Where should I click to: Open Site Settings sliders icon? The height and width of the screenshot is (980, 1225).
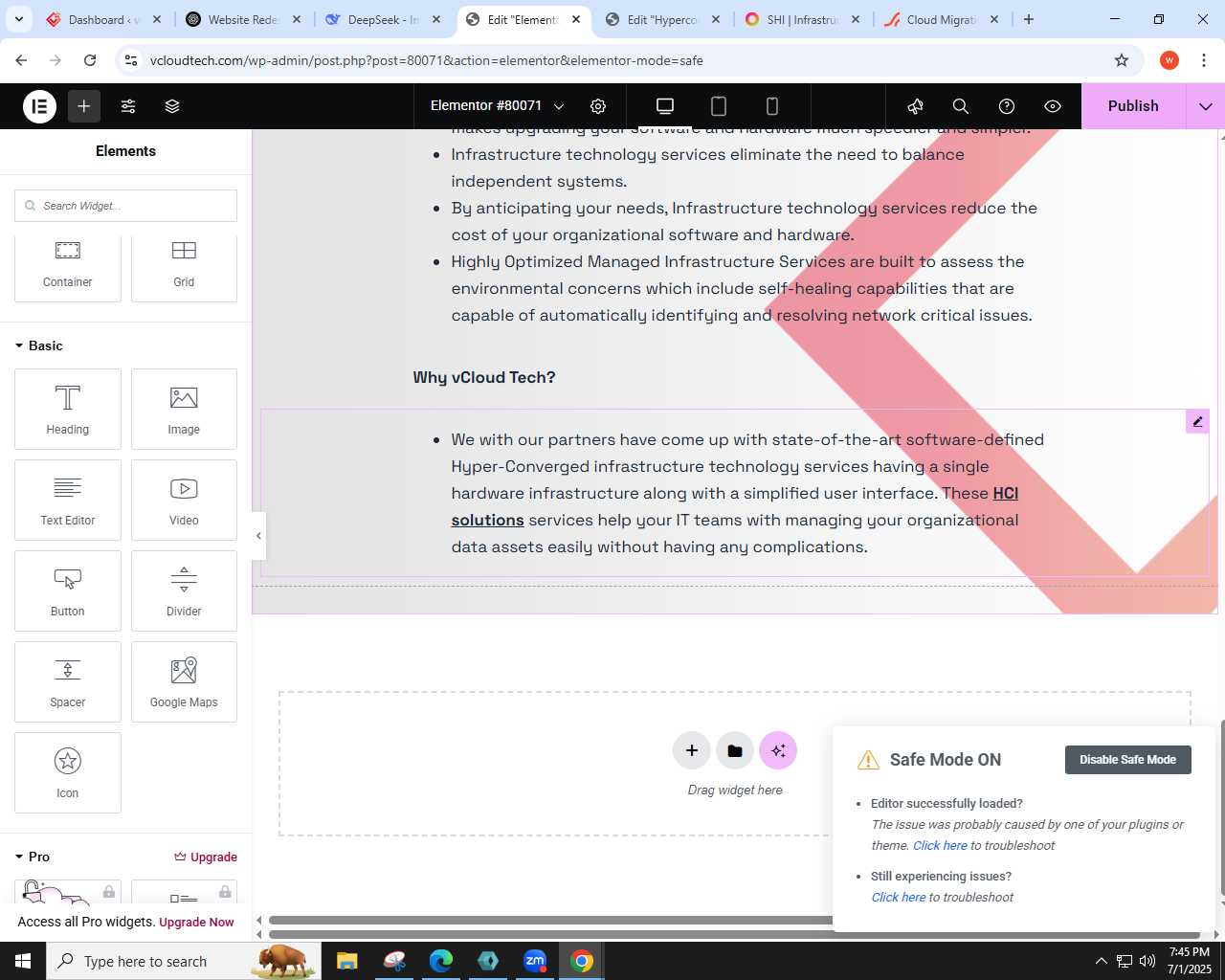pyautogui.click(x=128, y=106)
